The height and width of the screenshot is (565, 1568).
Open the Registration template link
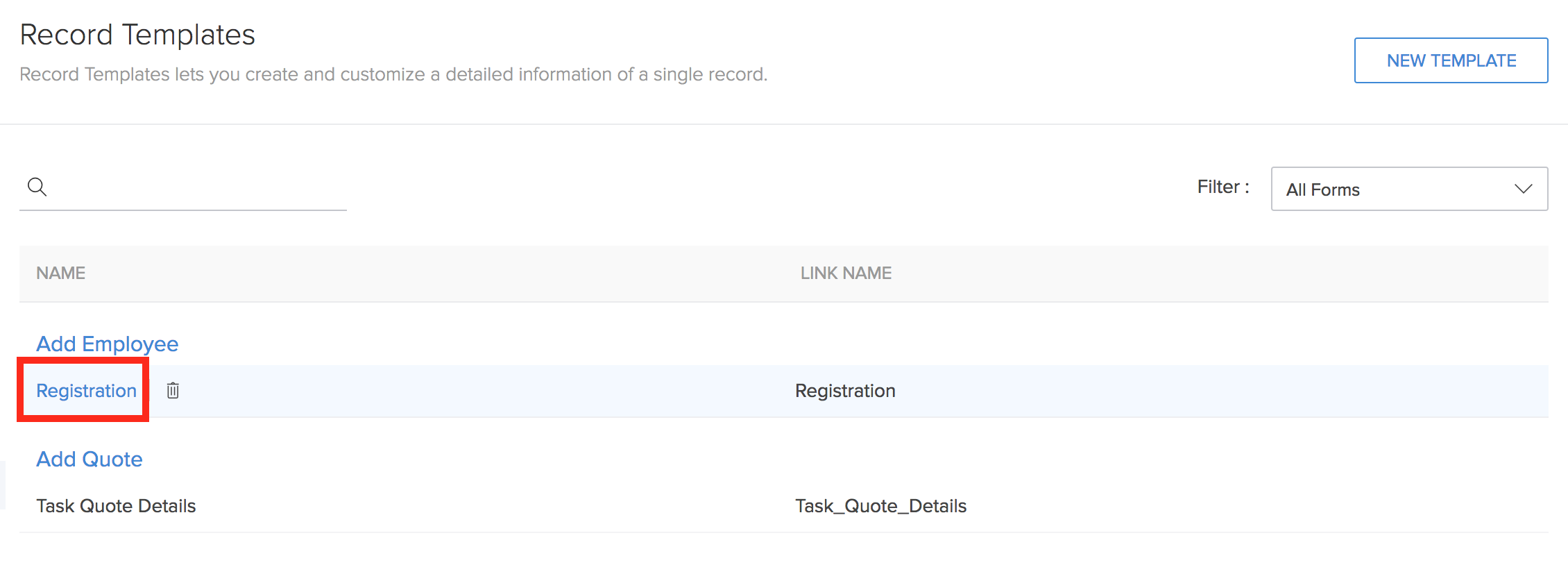(86, 391)
